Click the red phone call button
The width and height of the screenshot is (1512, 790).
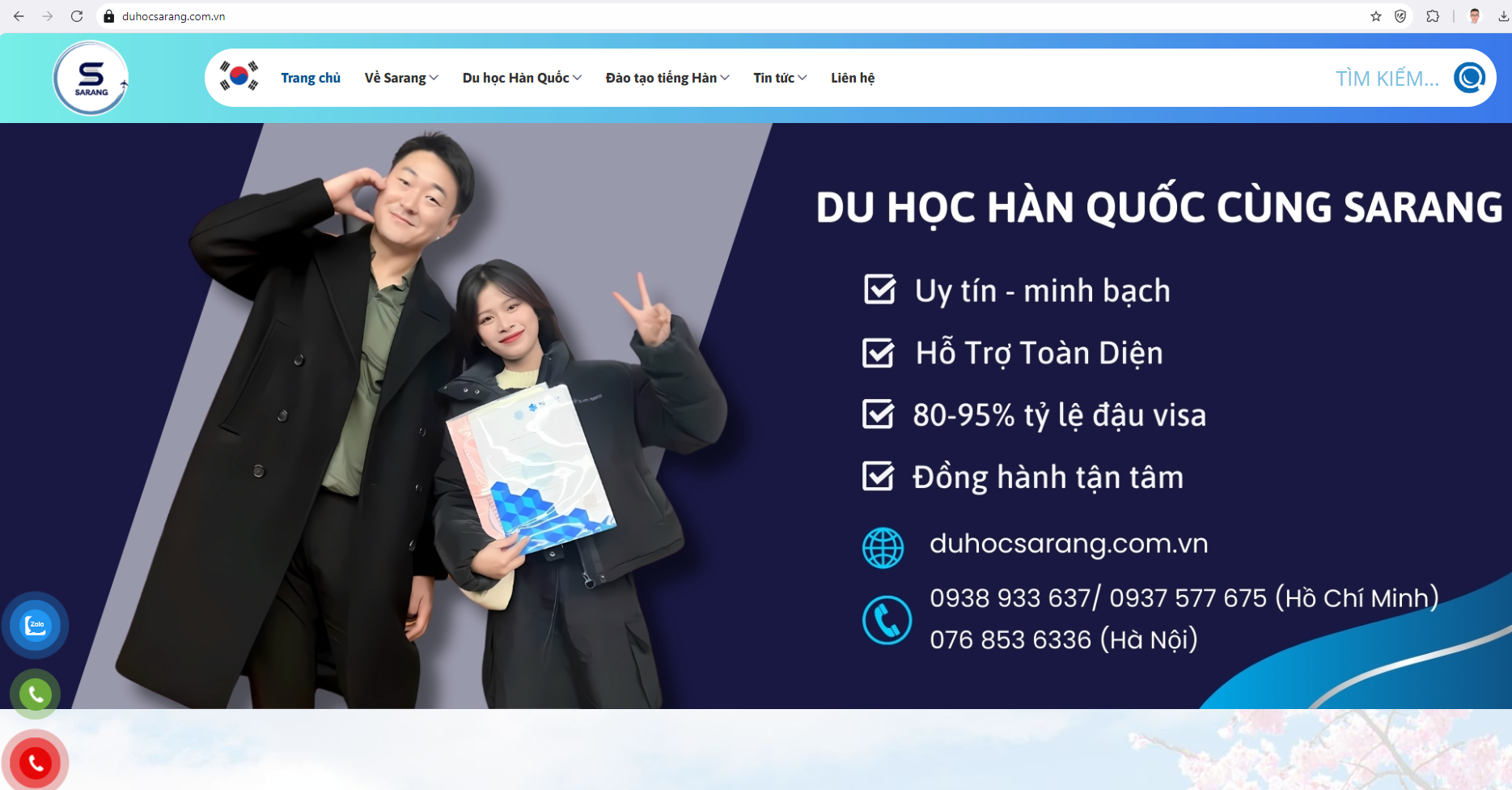coord(35,762)
